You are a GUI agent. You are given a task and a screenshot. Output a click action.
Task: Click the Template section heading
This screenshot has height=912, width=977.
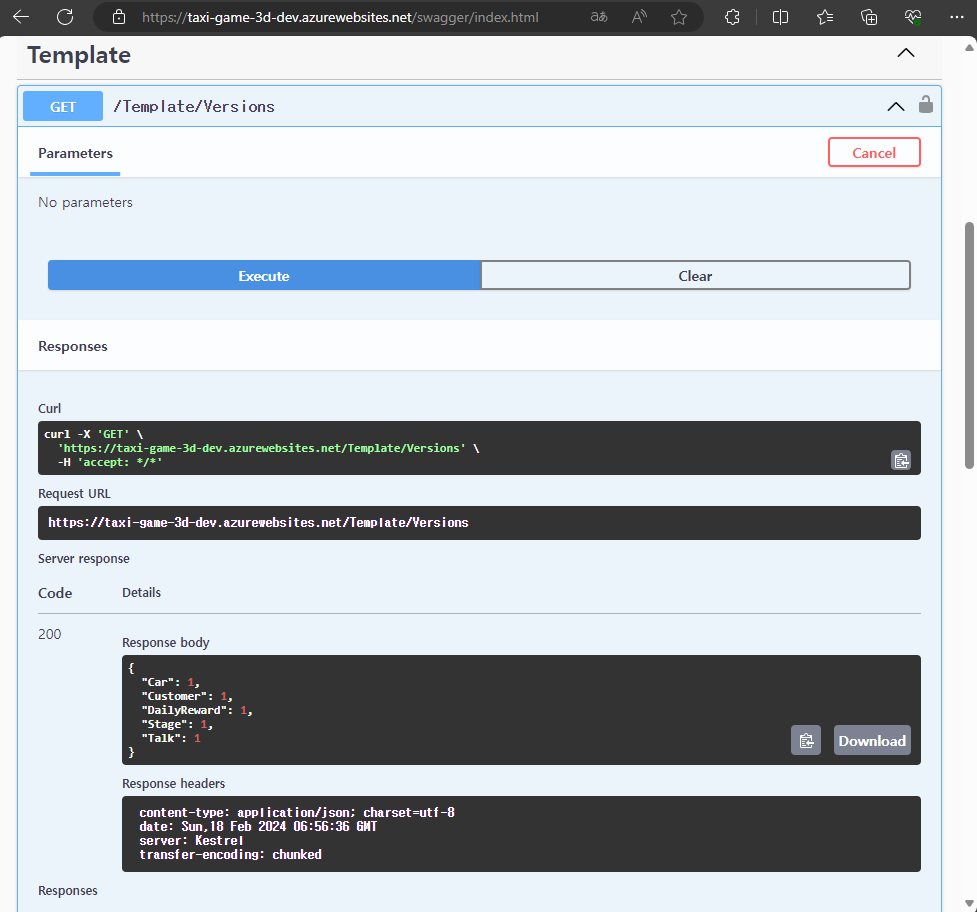[79, 55]
